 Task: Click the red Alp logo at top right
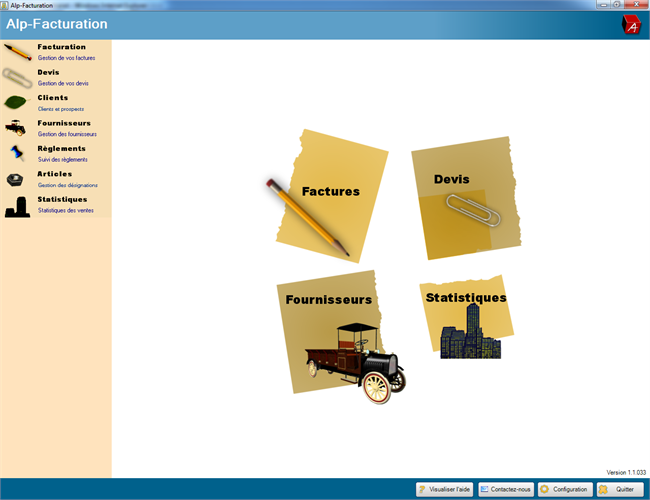(631, 25)
